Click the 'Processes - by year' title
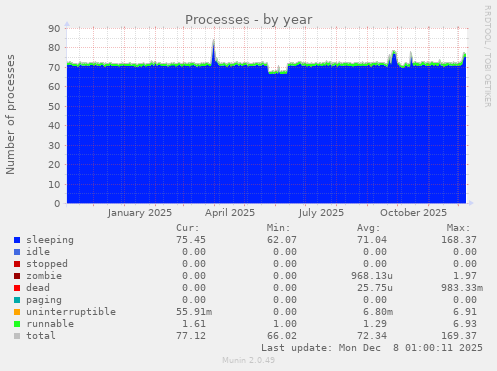The width and height of the screenshot is (497, 371). (249, 20)
